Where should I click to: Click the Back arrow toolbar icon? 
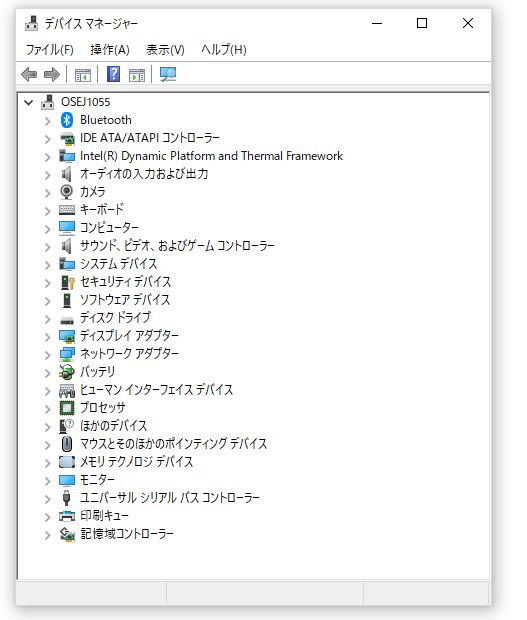[29, 74]
